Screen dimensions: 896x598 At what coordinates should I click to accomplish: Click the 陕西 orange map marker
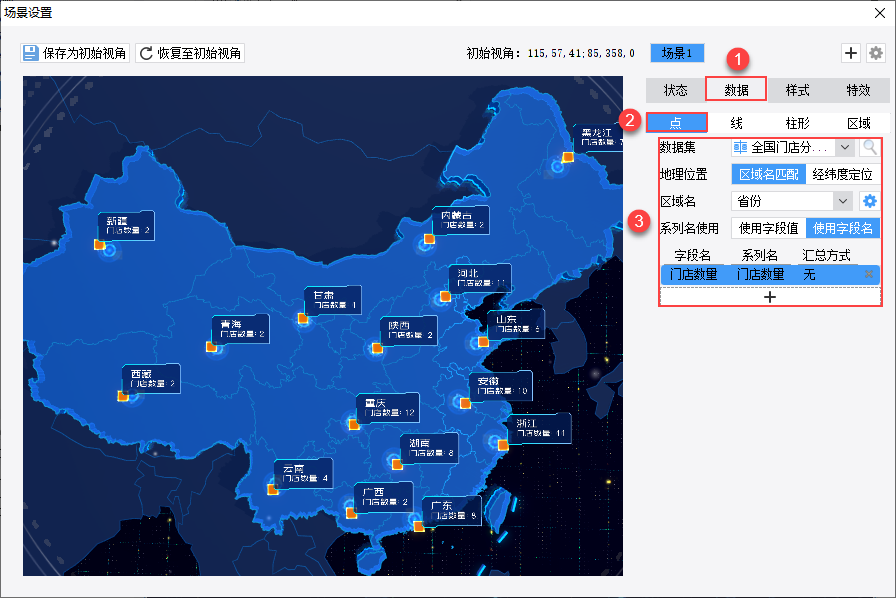click(x=377, y=348)
